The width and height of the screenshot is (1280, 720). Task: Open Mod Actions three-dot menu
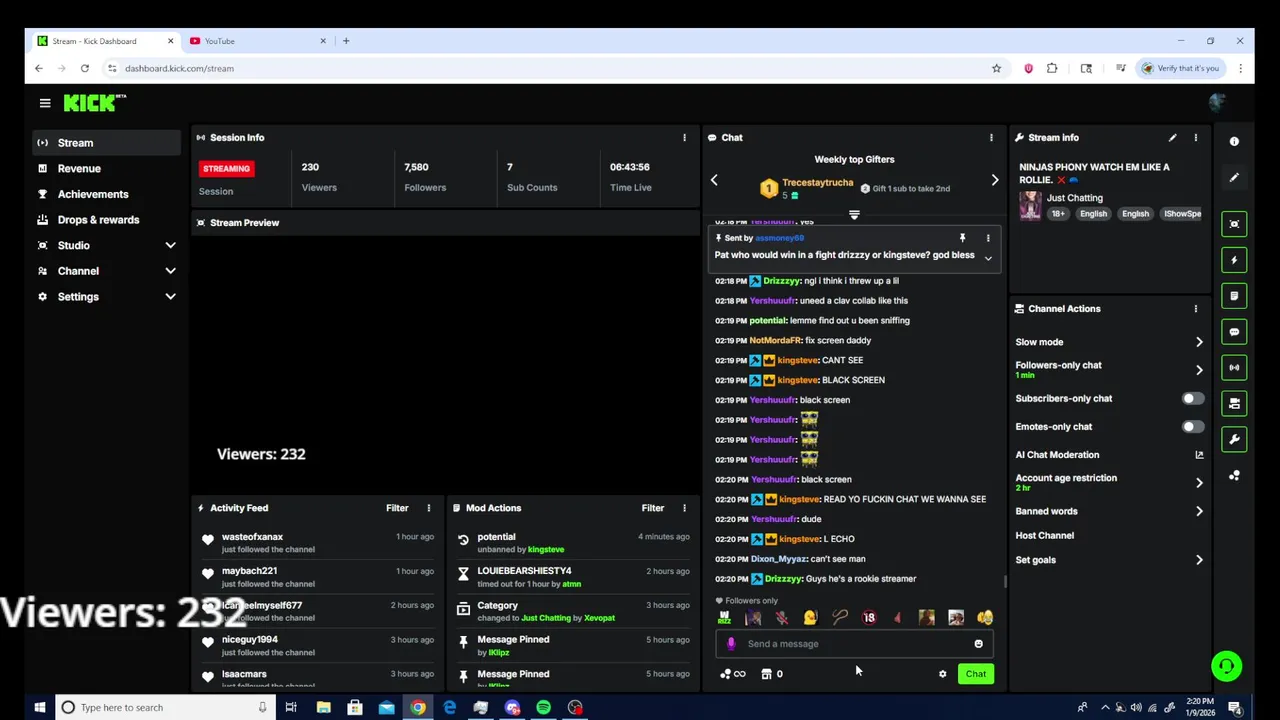(684, 508)
